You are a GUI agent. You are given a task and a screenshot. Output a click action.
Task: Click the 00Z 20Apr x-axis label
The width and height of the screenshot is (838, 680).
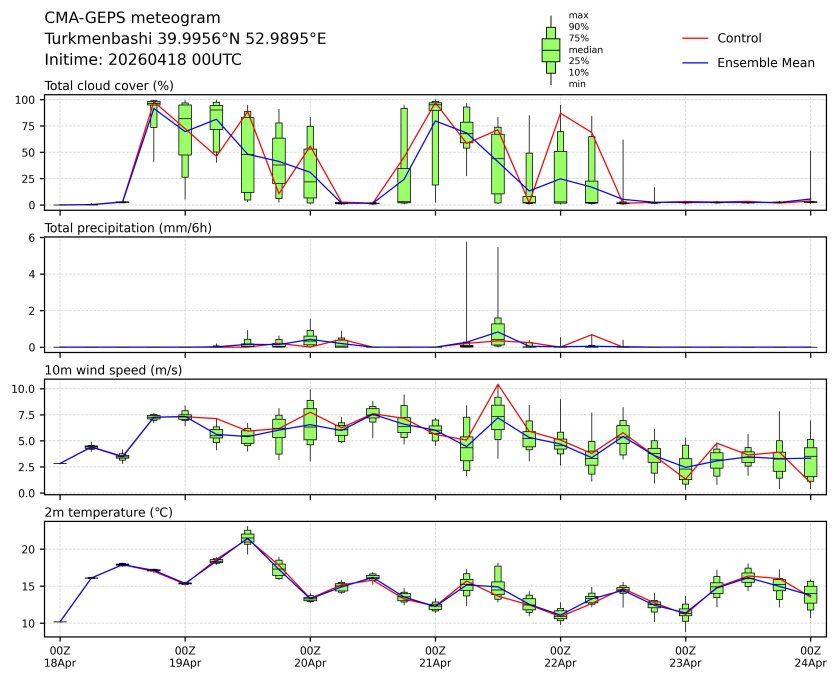(x=310, y=656)
